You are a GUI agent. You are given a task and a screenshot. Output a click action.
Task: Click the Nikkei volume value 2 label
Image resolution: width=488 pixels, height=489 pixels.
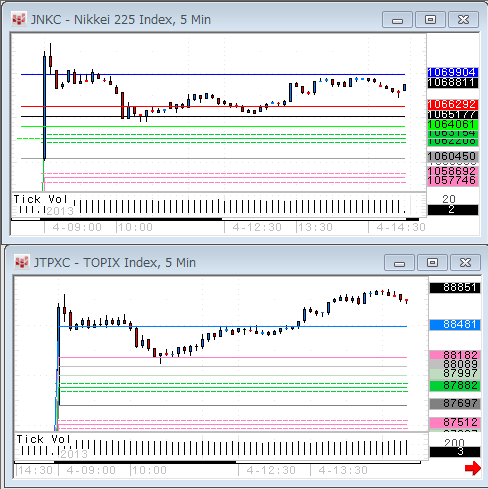click(x=453, y=210)
